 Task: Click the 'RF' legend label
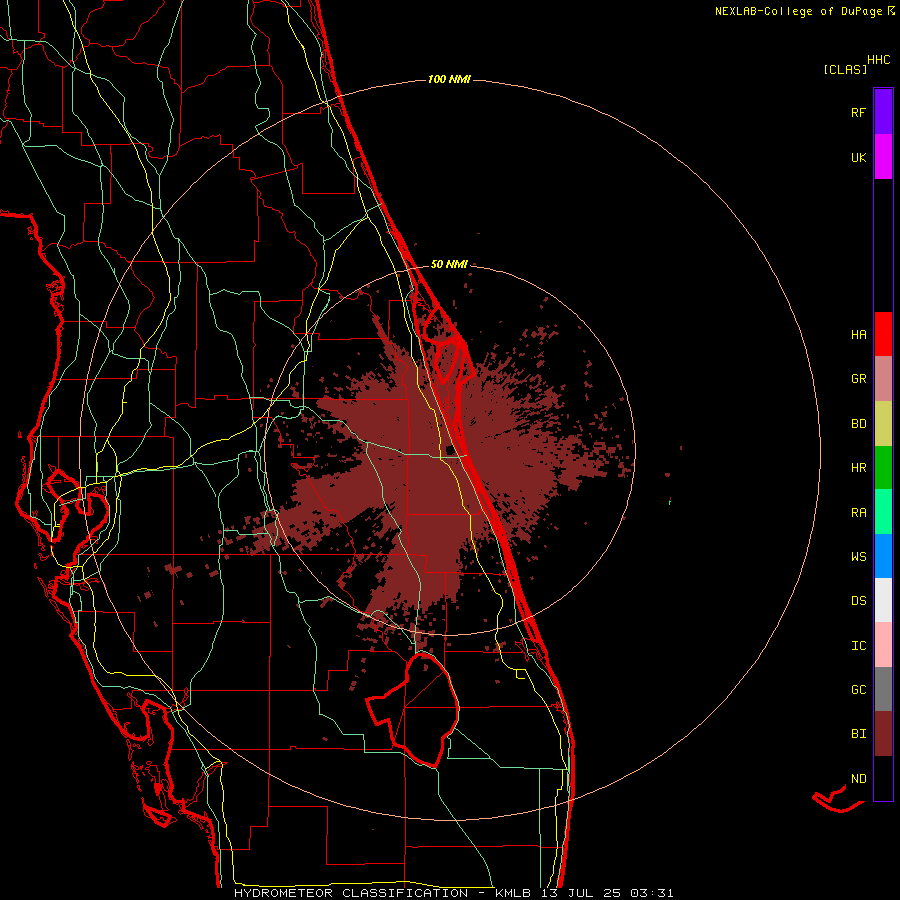pos(858,113)
